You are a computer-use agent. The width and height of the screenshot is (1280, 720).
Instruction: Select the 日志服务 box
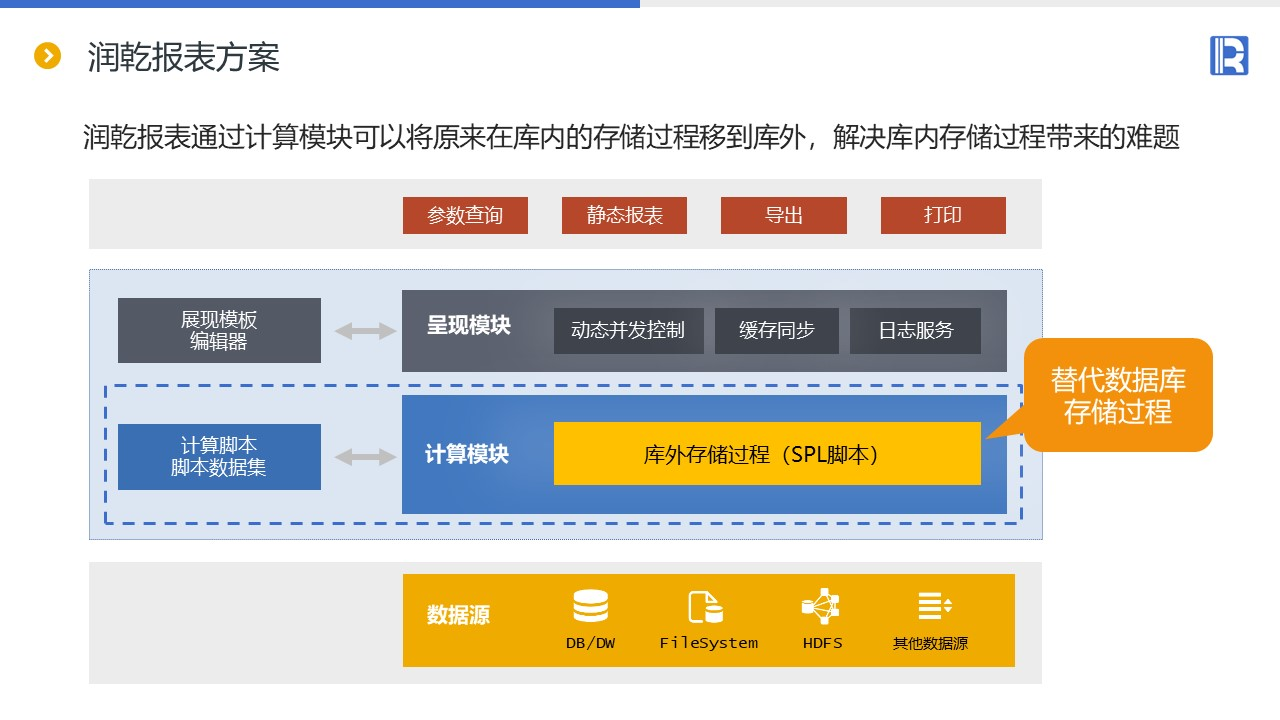[916, 331]
